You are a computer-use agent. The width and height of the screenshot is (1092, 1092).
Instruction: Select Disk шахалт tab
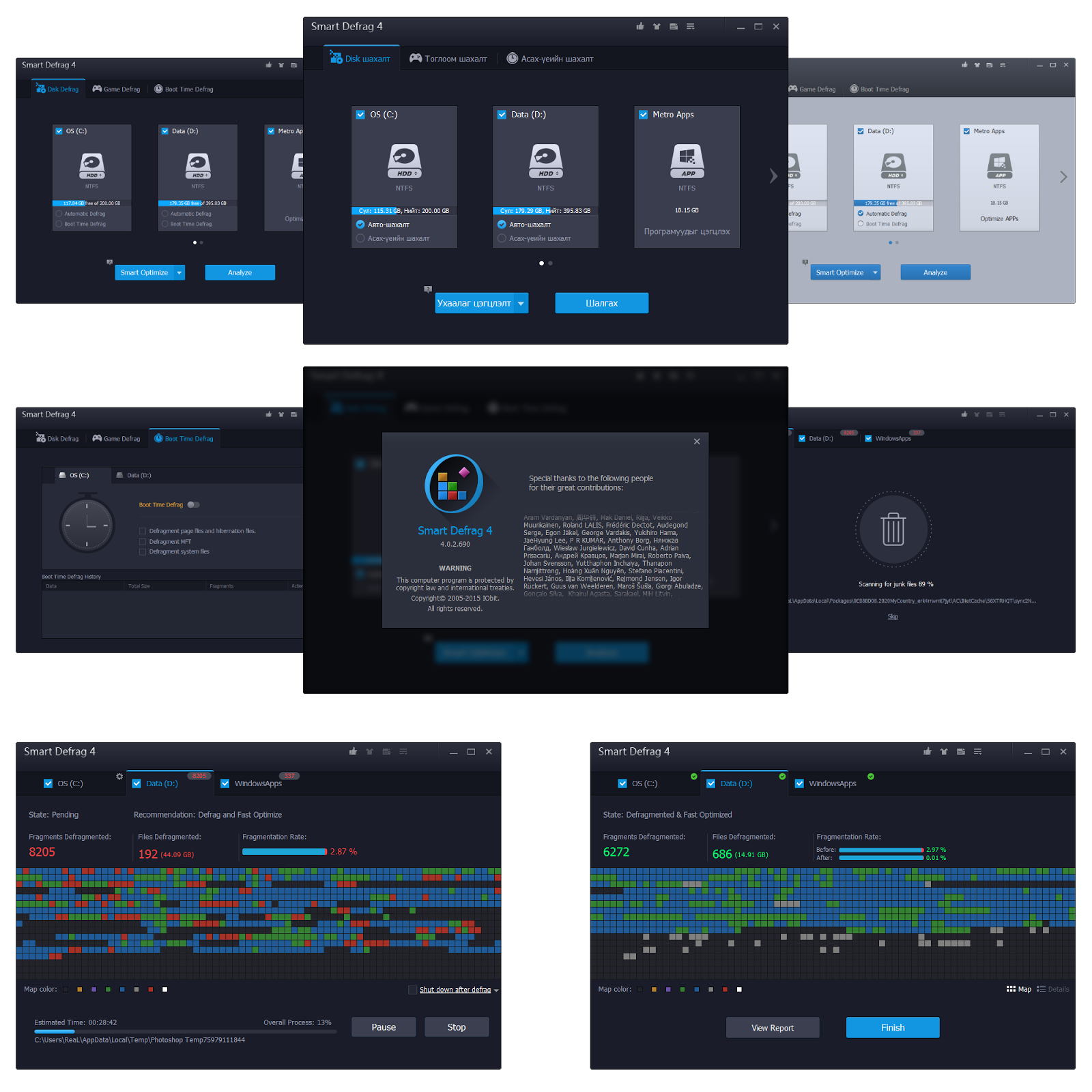click(360, 59)
